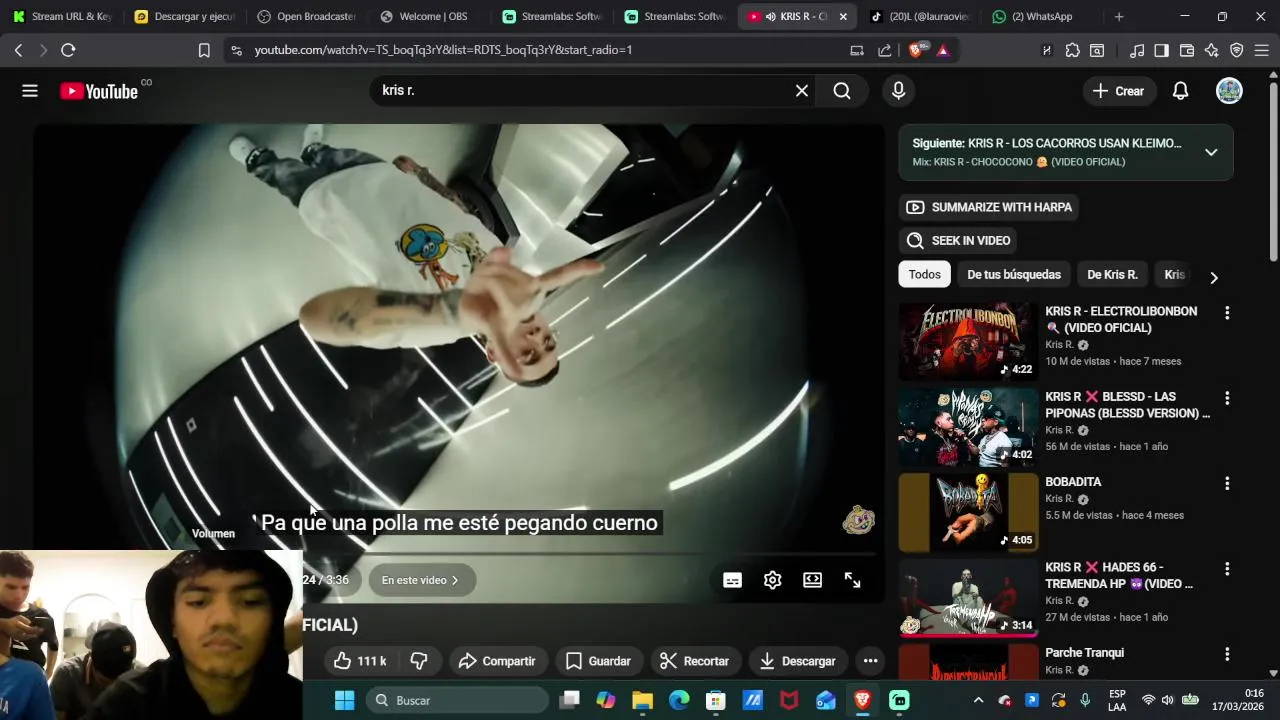
Task: Open the account avatar menu
Action: coord(1229,91)
